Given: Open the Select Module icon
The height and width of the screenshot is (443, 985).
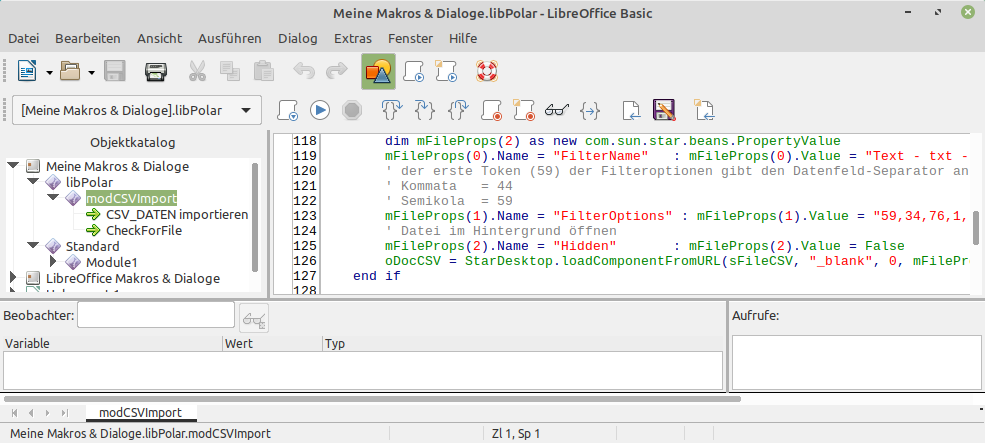Looking at the screenshot, I should (x=447, y=72).
